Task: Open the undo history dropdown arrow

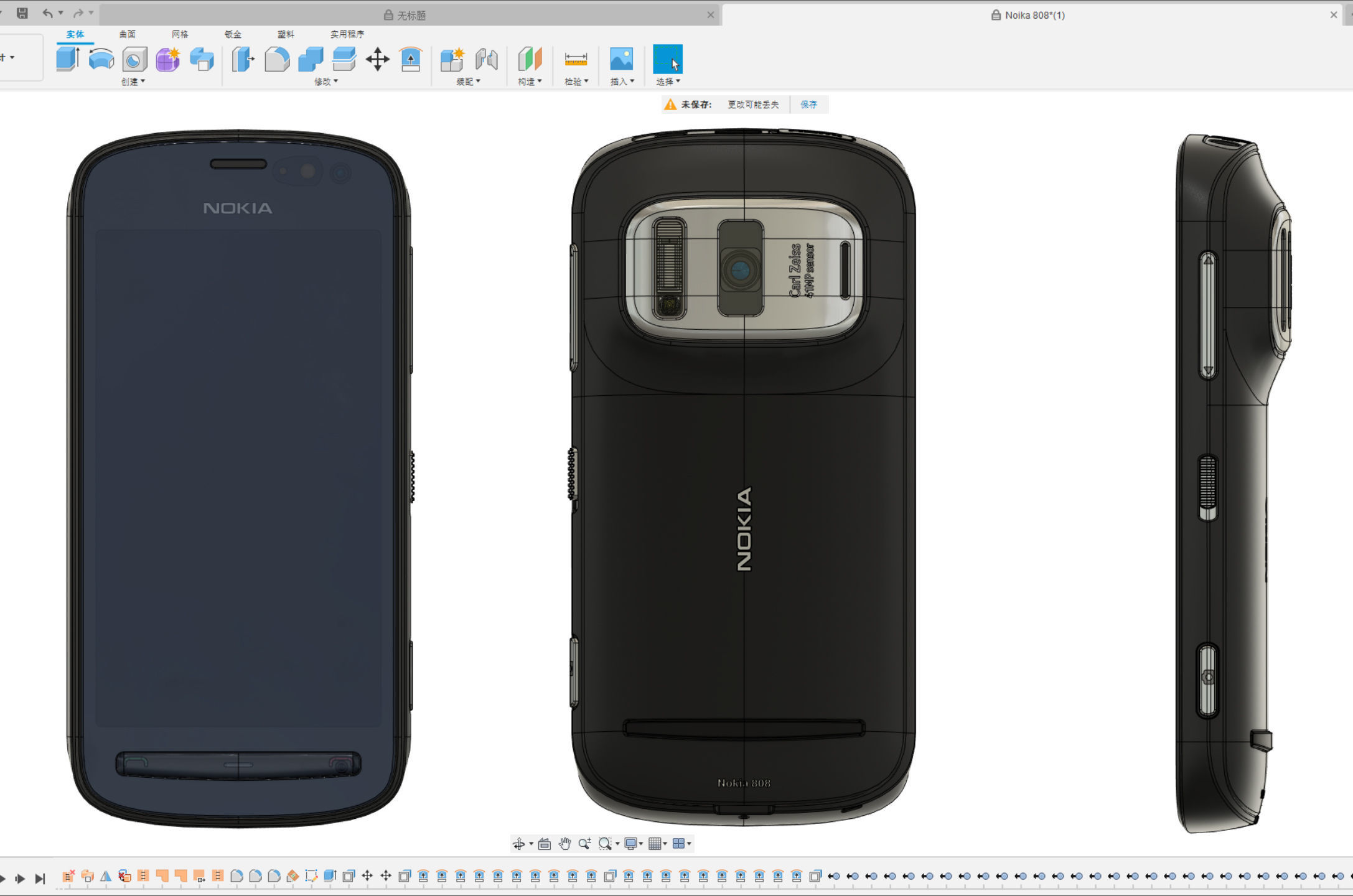Action: [x=61, y=13]
